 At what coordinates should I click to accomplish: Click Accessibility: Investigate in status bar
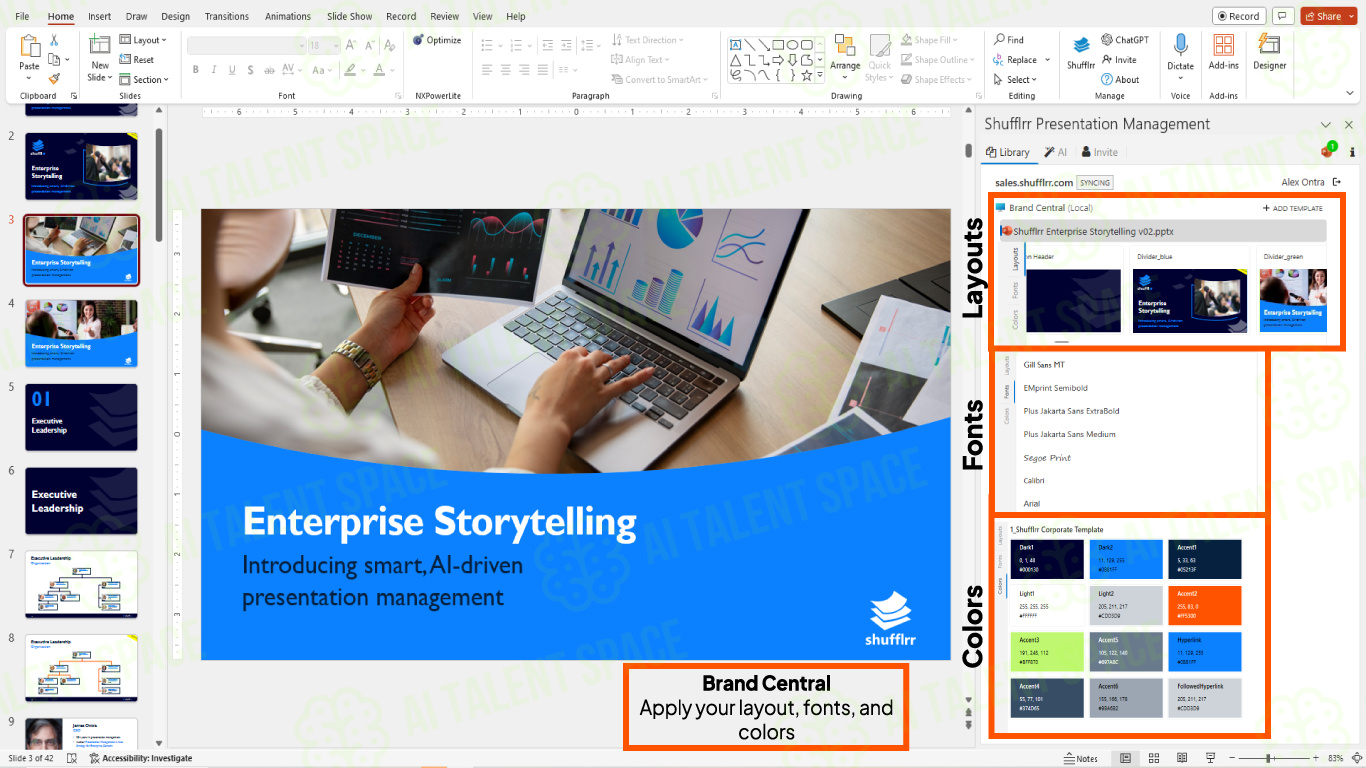[141, 758]
